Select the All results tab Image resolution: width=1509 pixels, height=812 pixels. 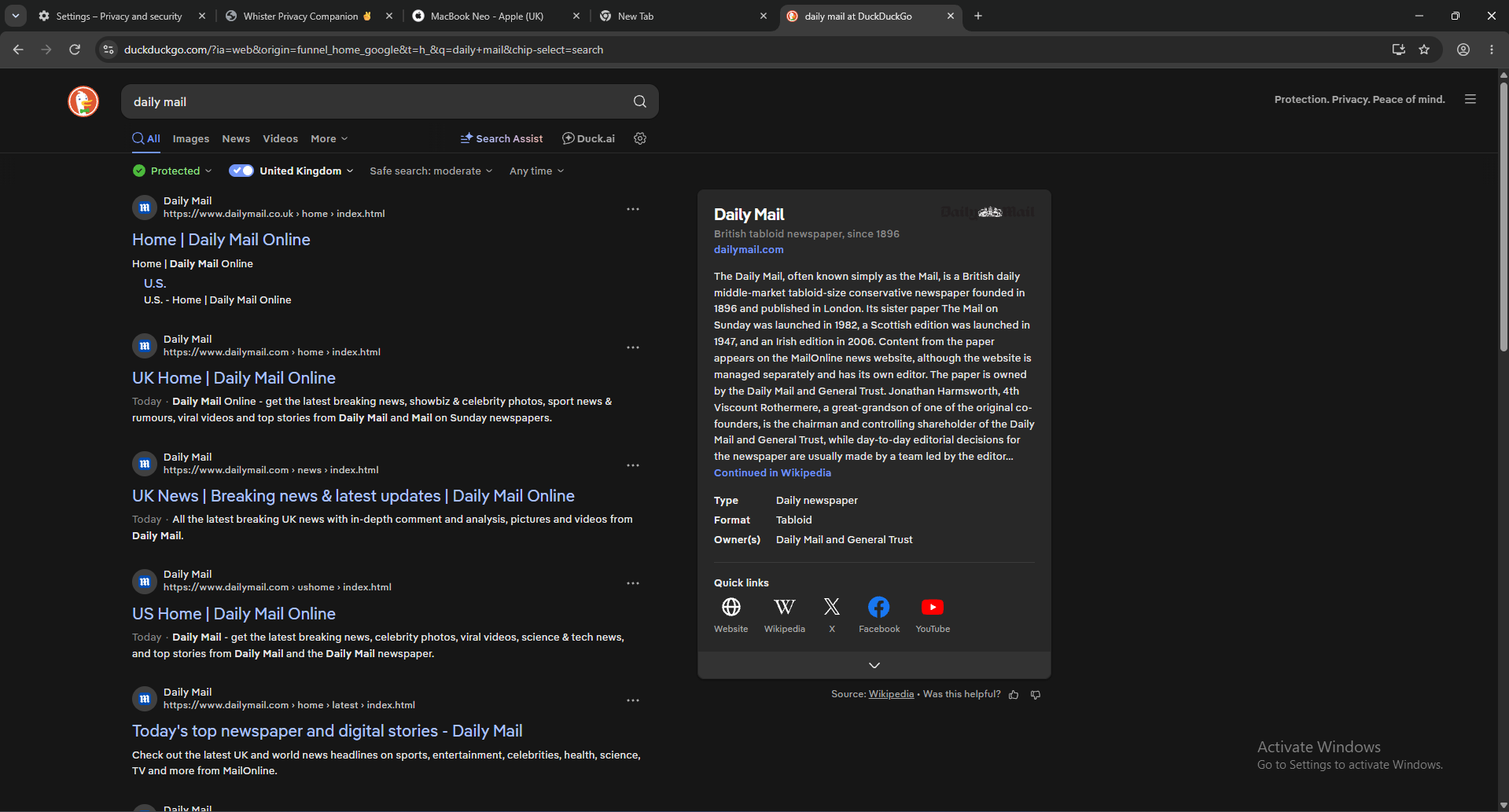146,138
